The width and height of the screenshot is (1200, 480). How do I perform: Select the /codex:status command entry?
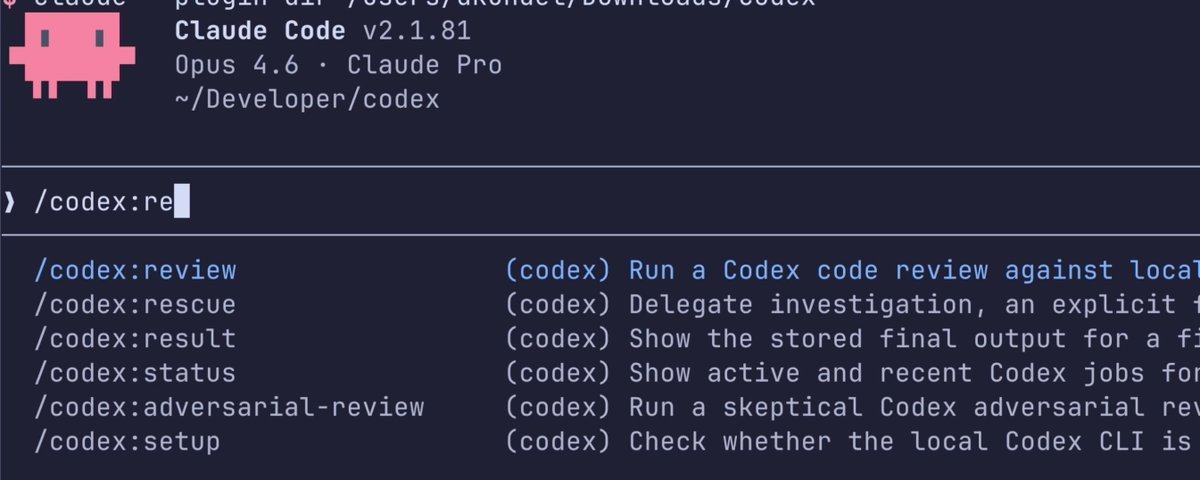[x=135, y=373]
